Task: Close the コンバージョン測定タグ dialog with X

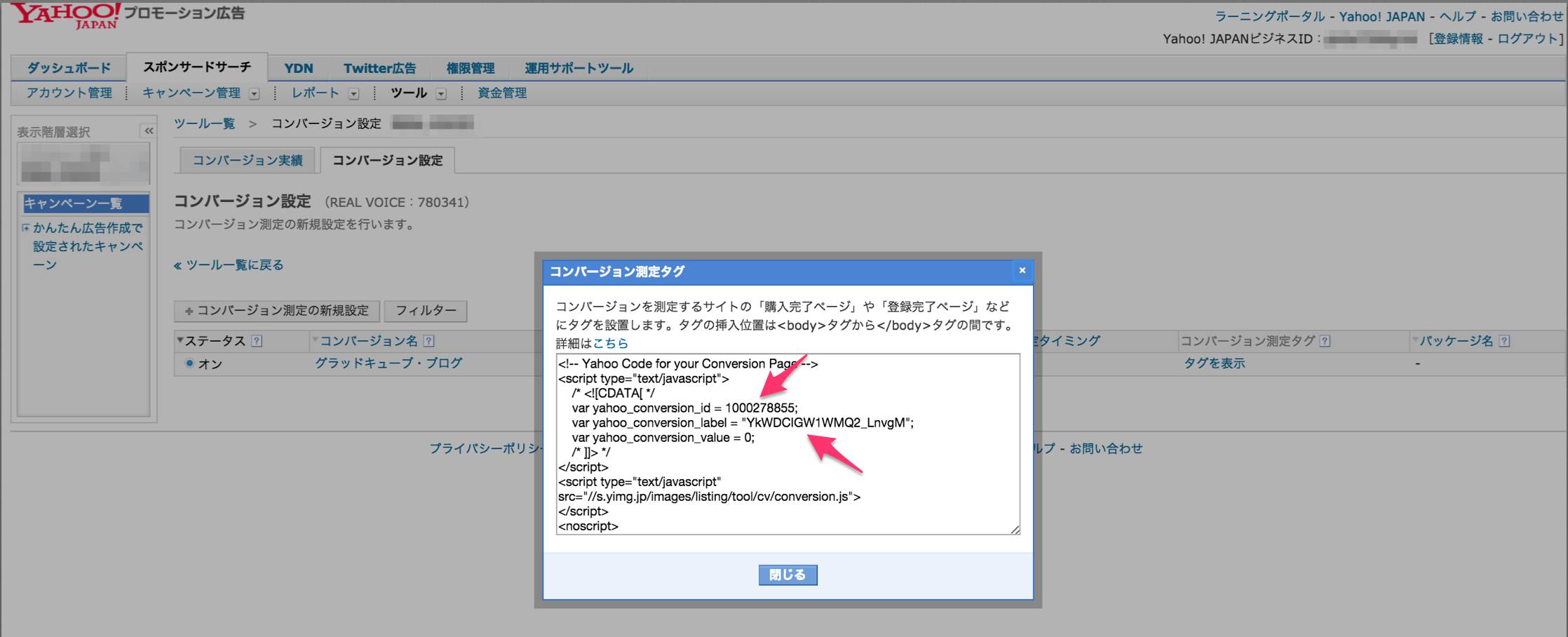Action: [x=1022, y=271]
